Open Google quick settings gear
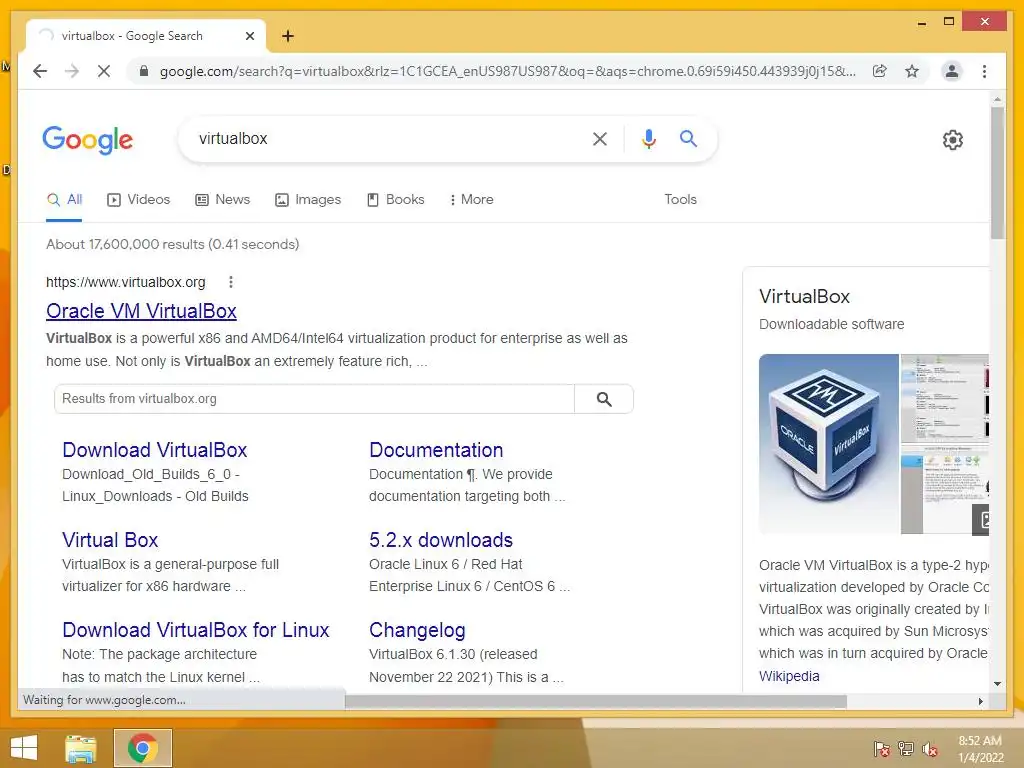The image size is (1024, 768). tap(953, 140)
